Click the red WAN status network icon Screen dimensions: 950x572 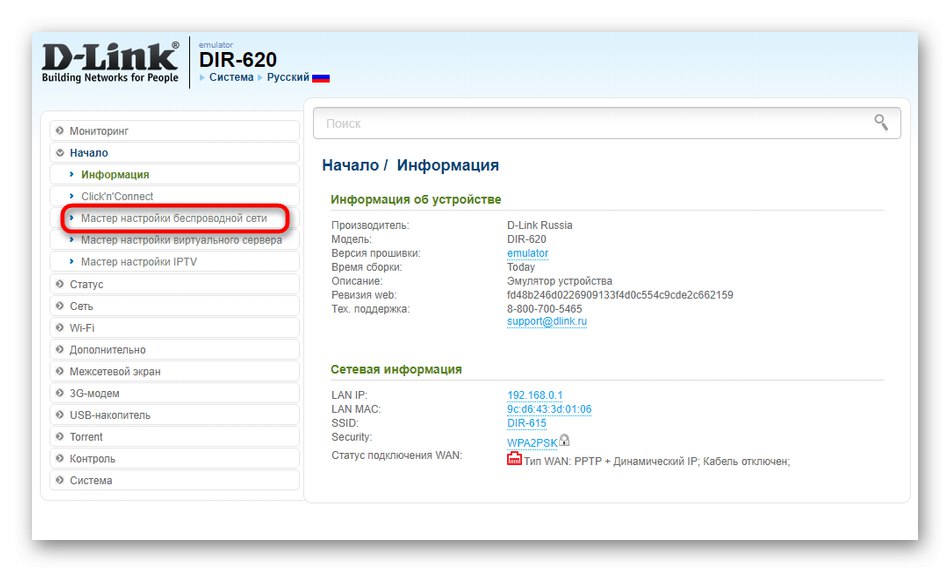click(x=514, y=459)
